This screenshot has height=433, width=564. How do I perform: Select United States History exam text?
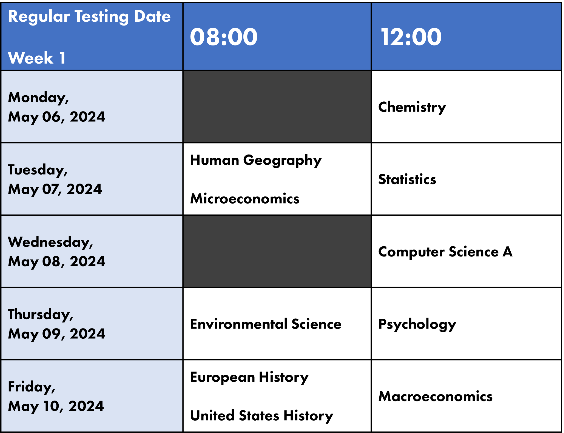click(261, 416)
